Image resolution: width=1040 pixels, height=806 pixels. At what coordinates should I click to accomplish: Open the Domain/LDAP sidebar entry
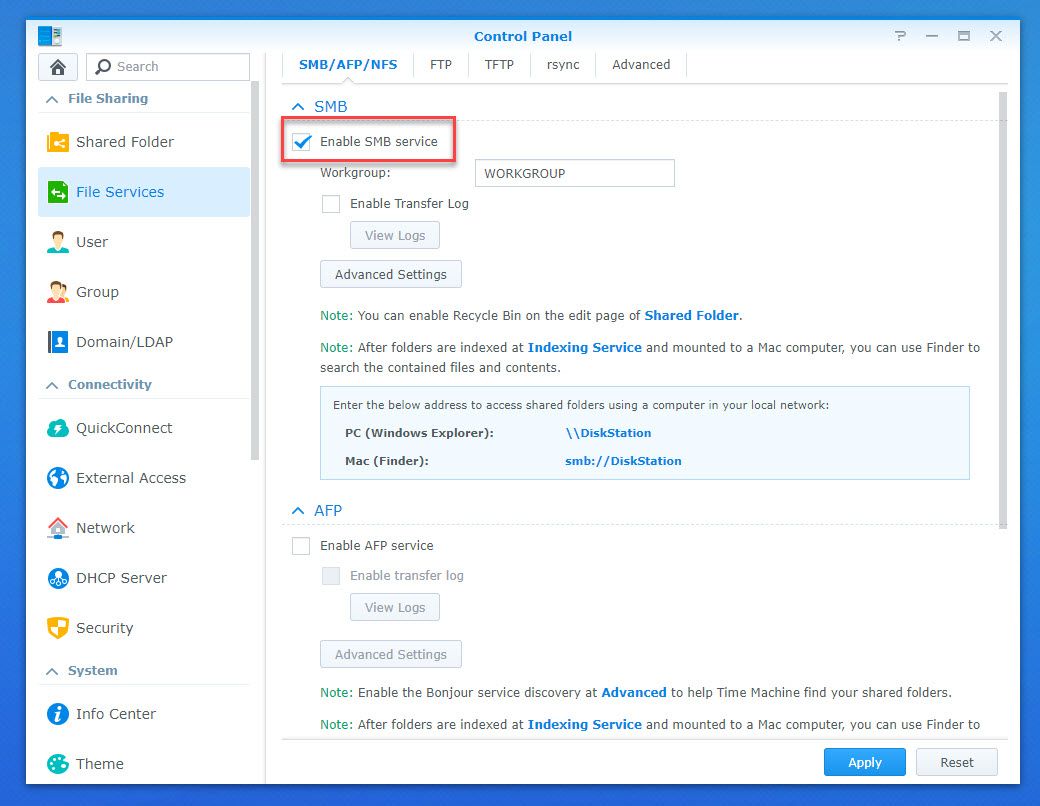point(144,342)
